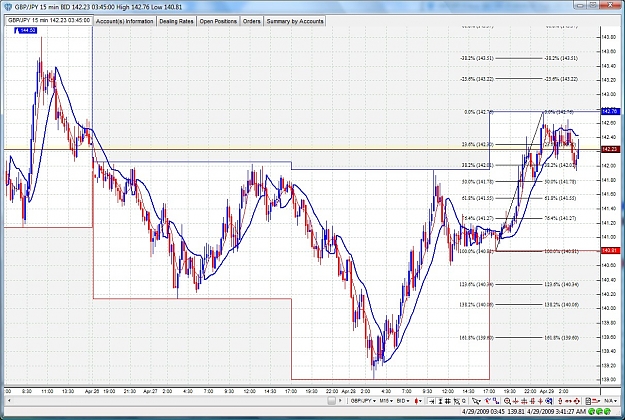Click the vertical price scale icon

coord(440,401)
